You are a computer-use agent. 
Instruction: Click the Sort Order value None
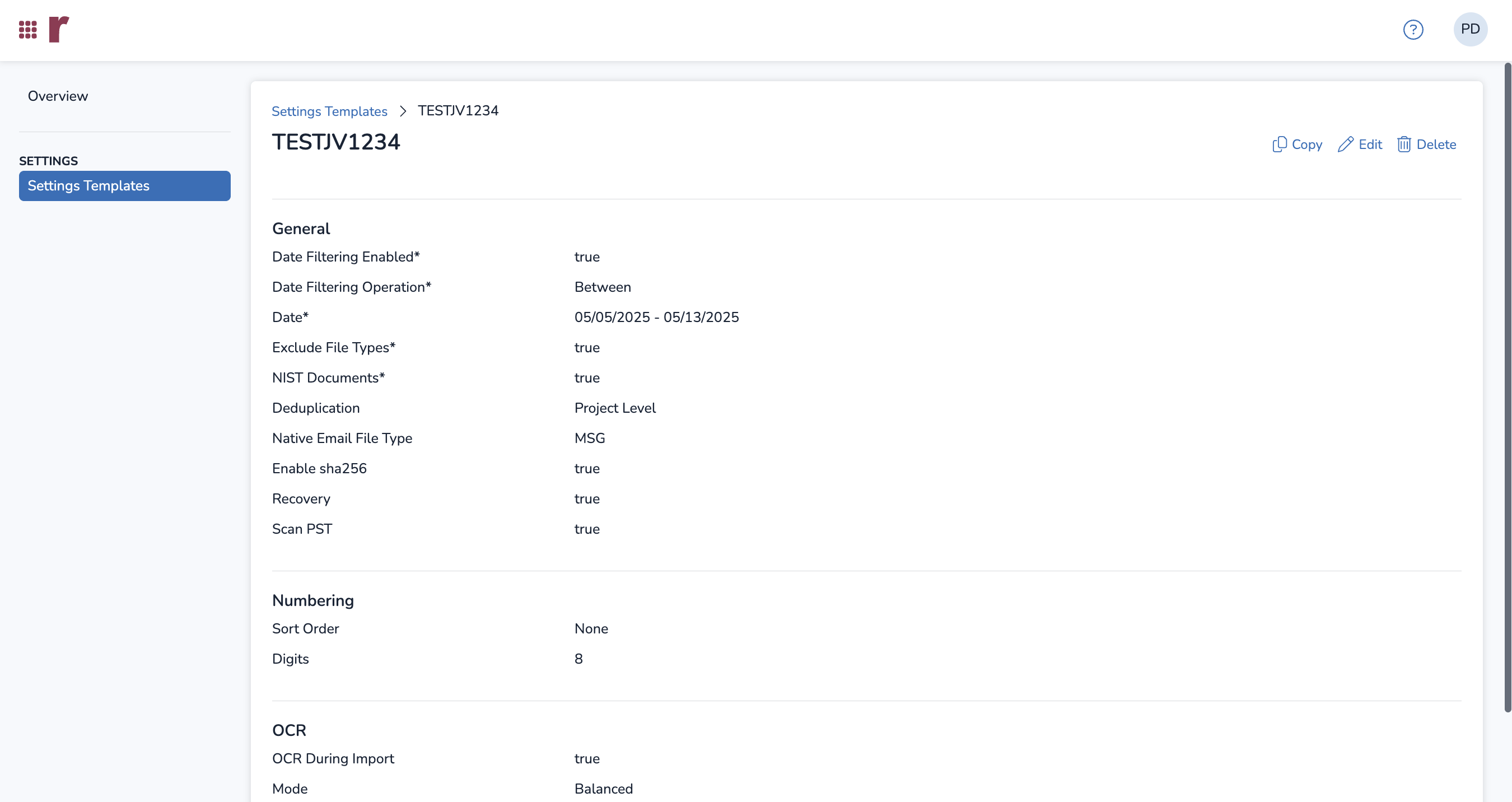(x=591, y=629)
